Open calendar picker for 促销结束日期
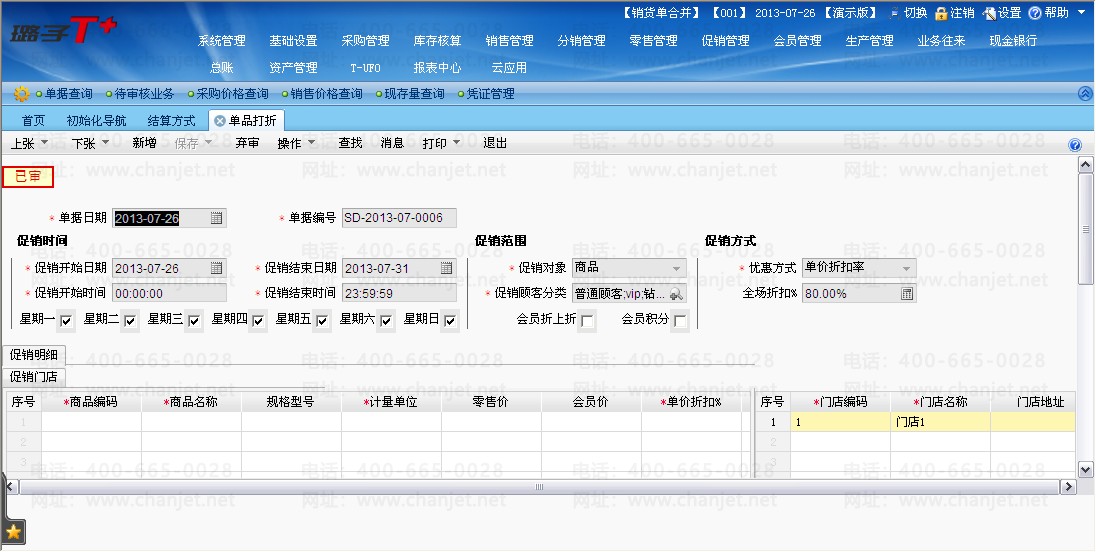 click(447, 268)
